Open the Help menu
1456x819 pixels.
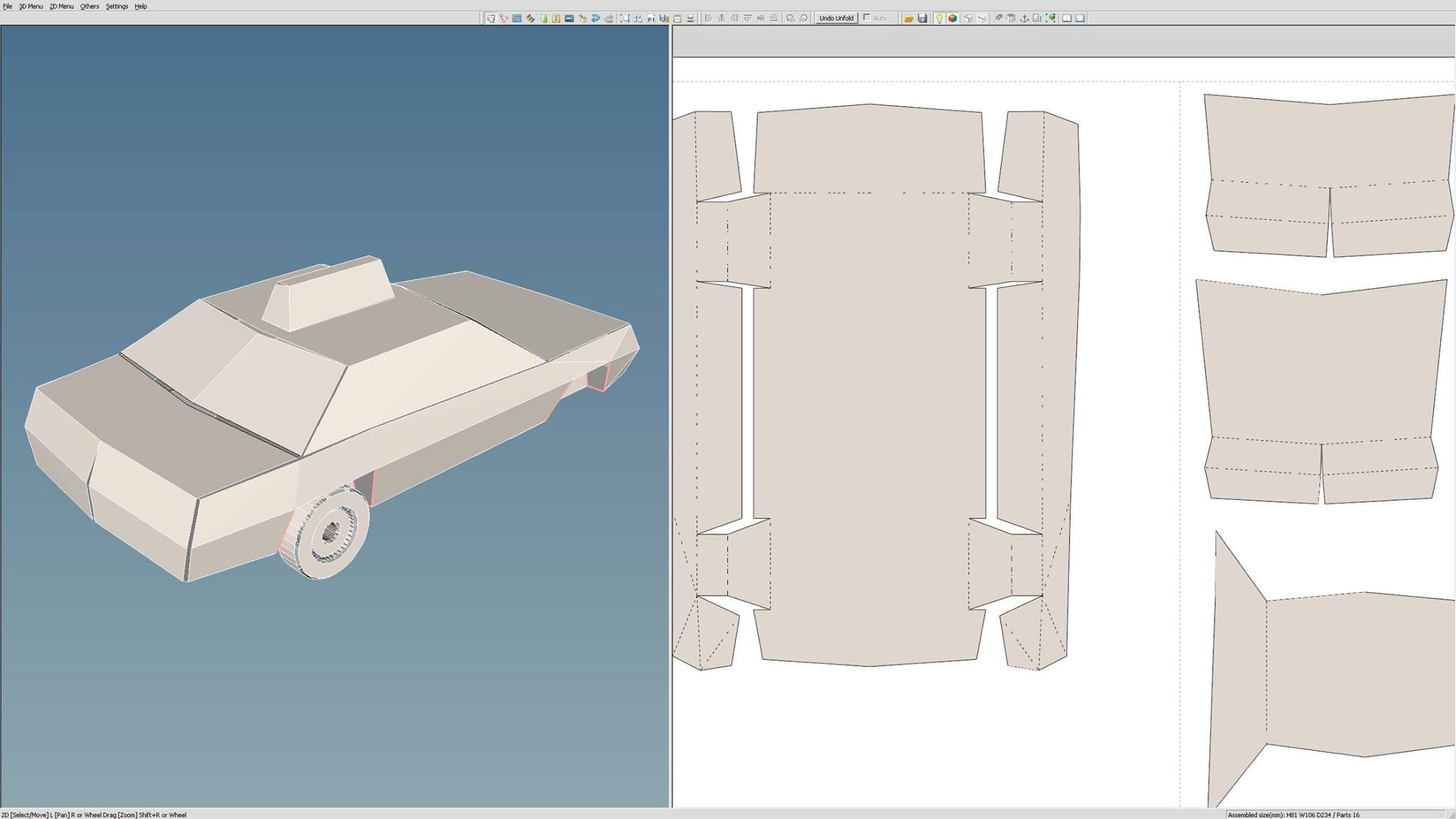pos(141,6)
